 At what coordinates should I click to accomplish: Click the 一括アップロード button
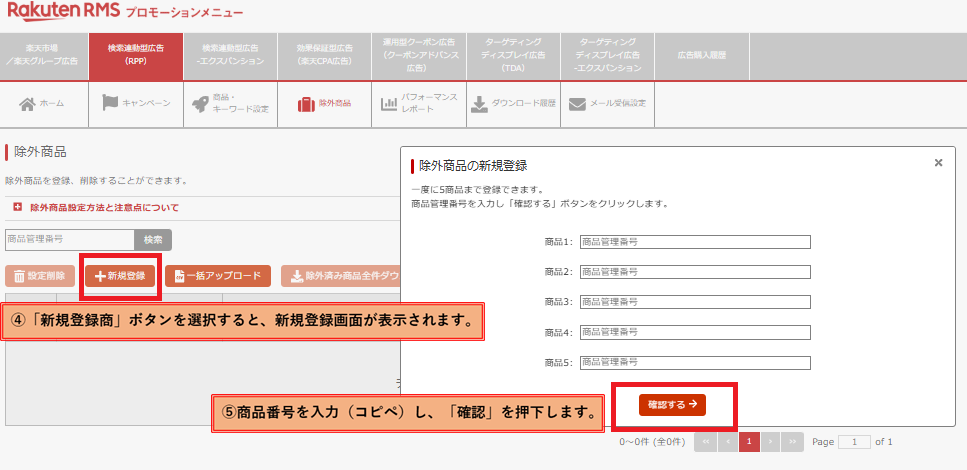click(218, 276)
